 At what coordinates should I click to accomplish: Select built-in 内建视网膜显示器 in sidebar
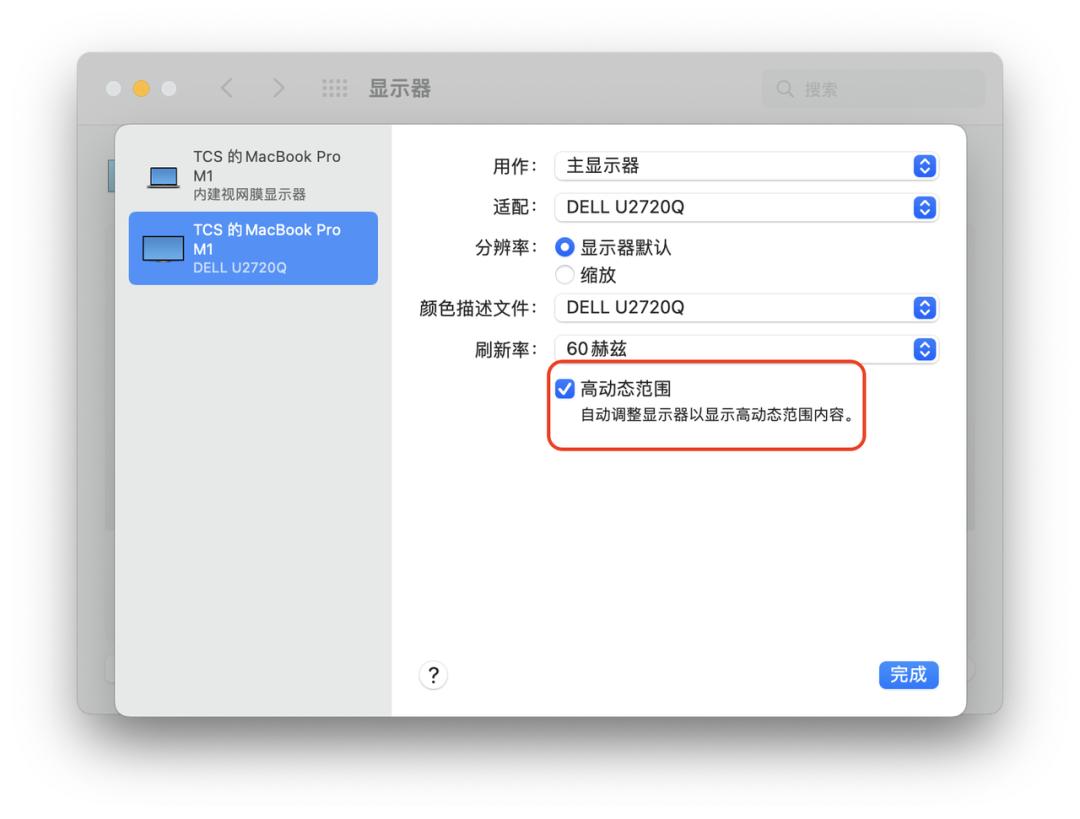point(253,175)
